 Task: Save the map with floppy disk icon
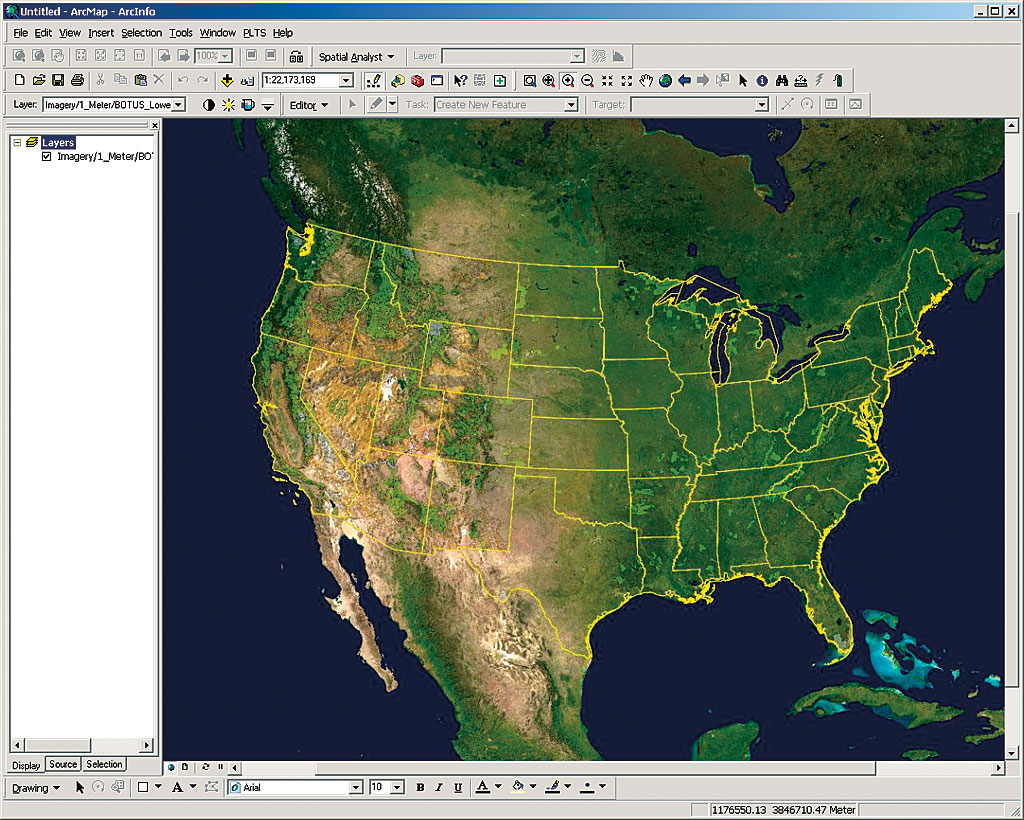point(58,80)
